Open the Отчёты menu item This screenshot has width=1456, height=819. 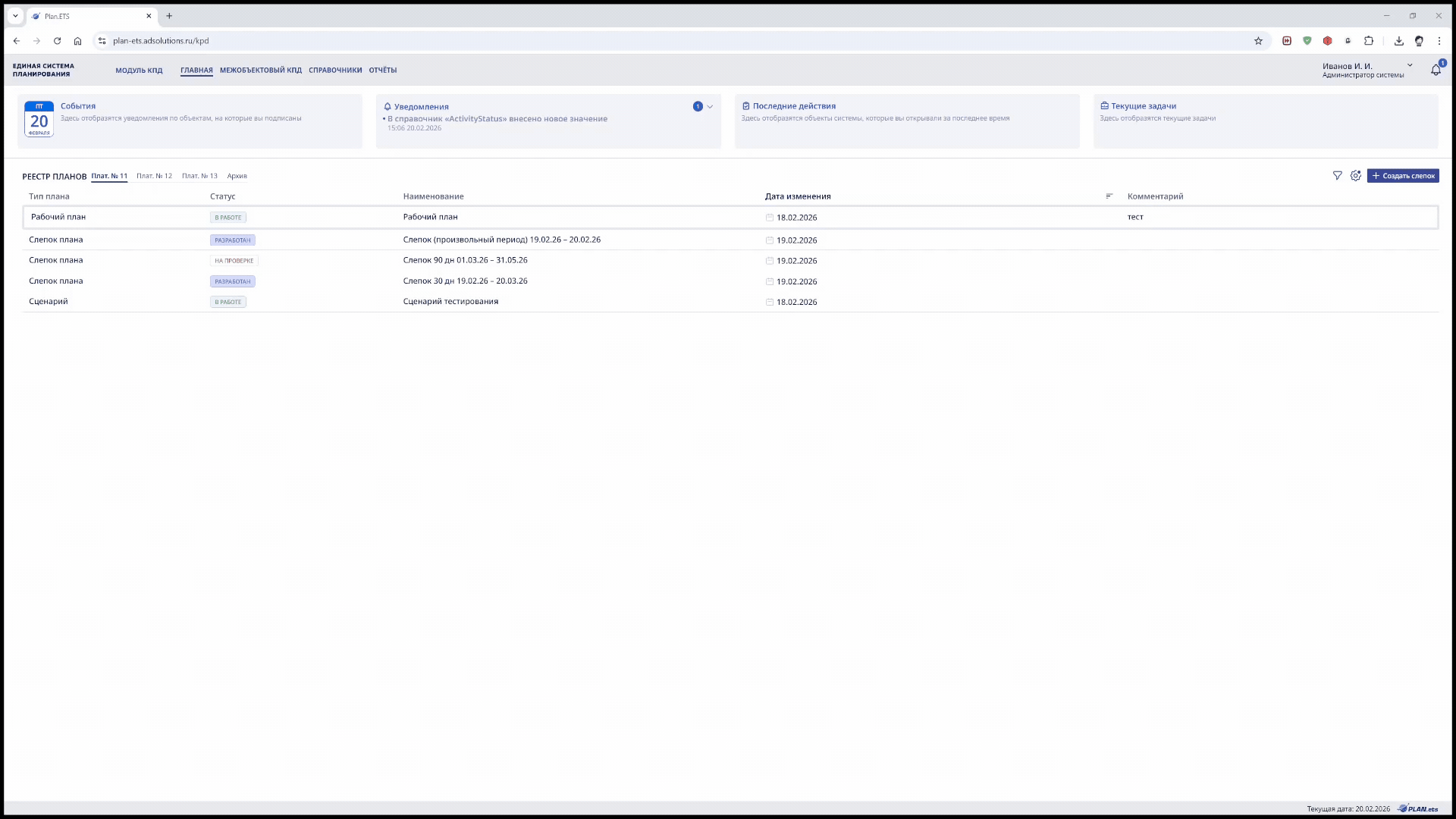[x=382, y=70]
